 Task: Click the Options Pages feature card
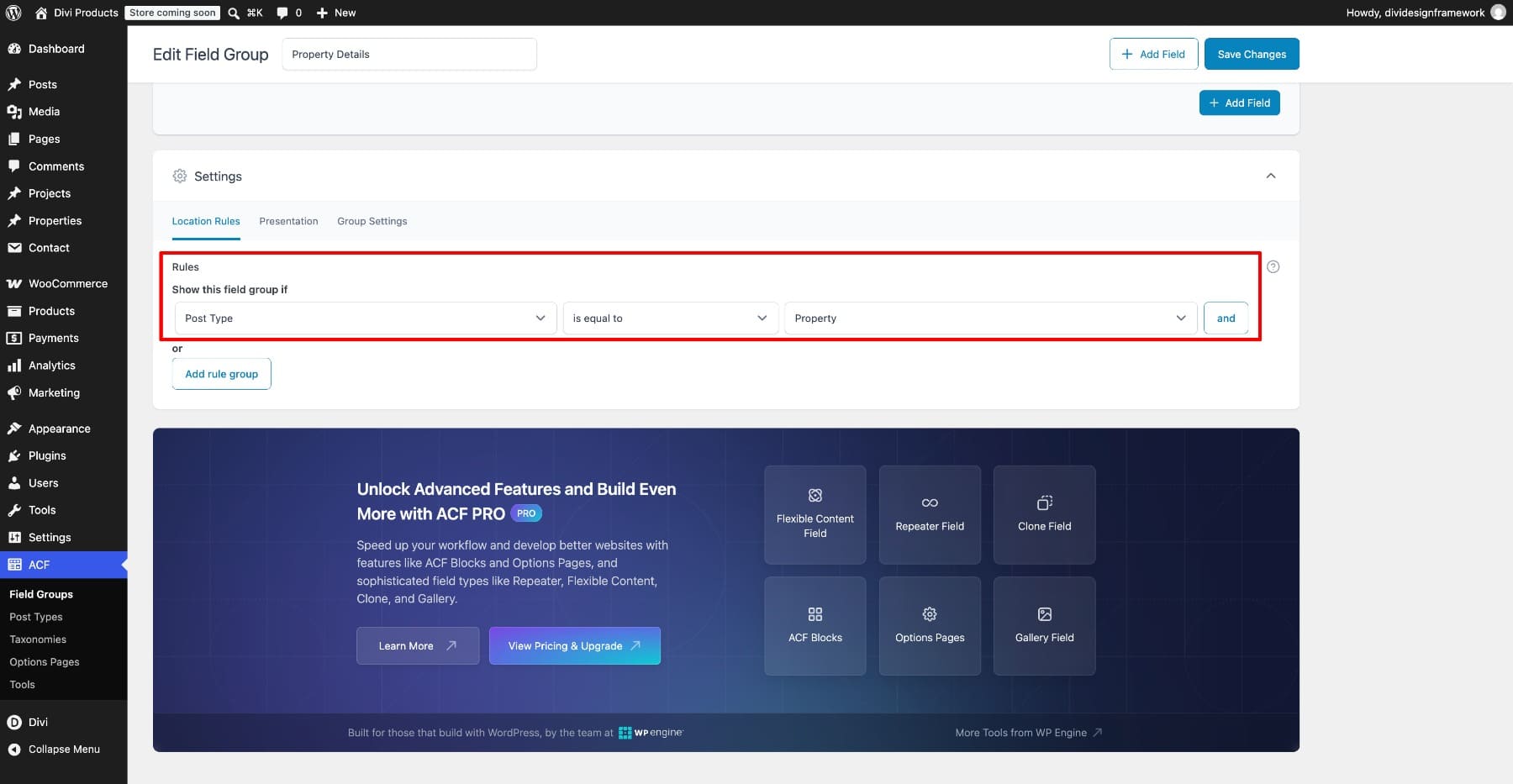(930, 626)
